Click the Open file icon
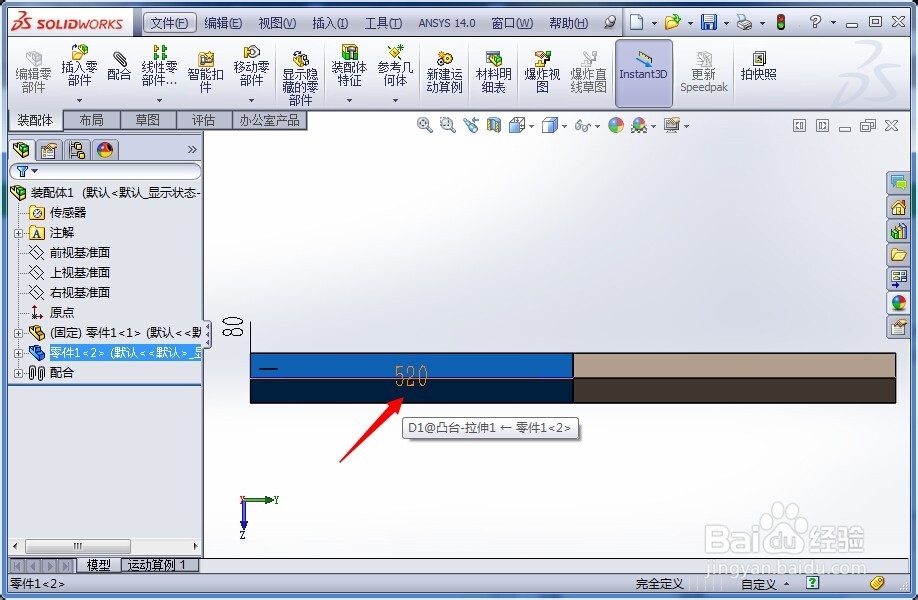Viewport: 918px width, 600px height. tap(673, 22)
